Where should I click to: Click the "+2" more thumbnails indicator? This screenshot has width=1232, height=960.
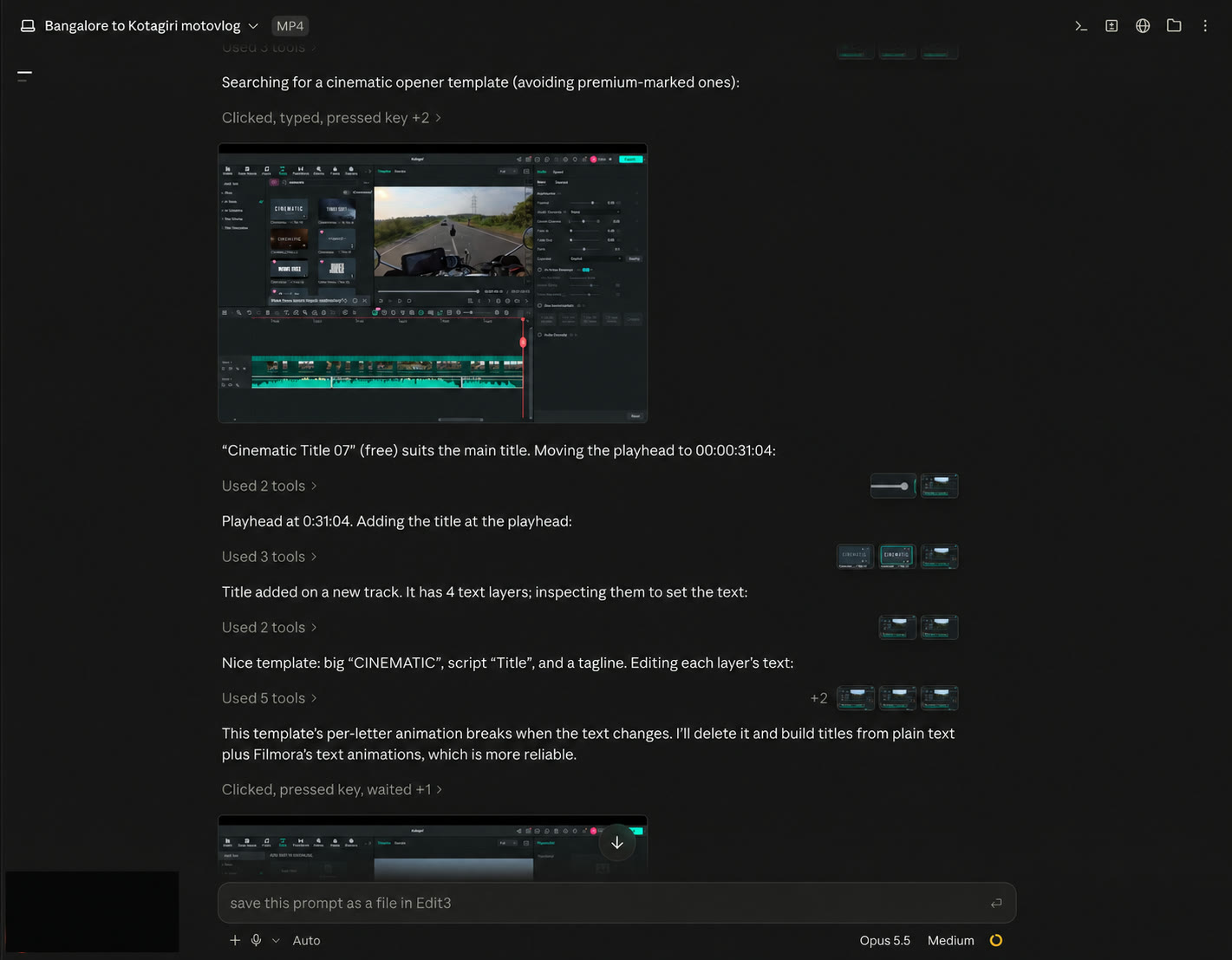(818, 698)
